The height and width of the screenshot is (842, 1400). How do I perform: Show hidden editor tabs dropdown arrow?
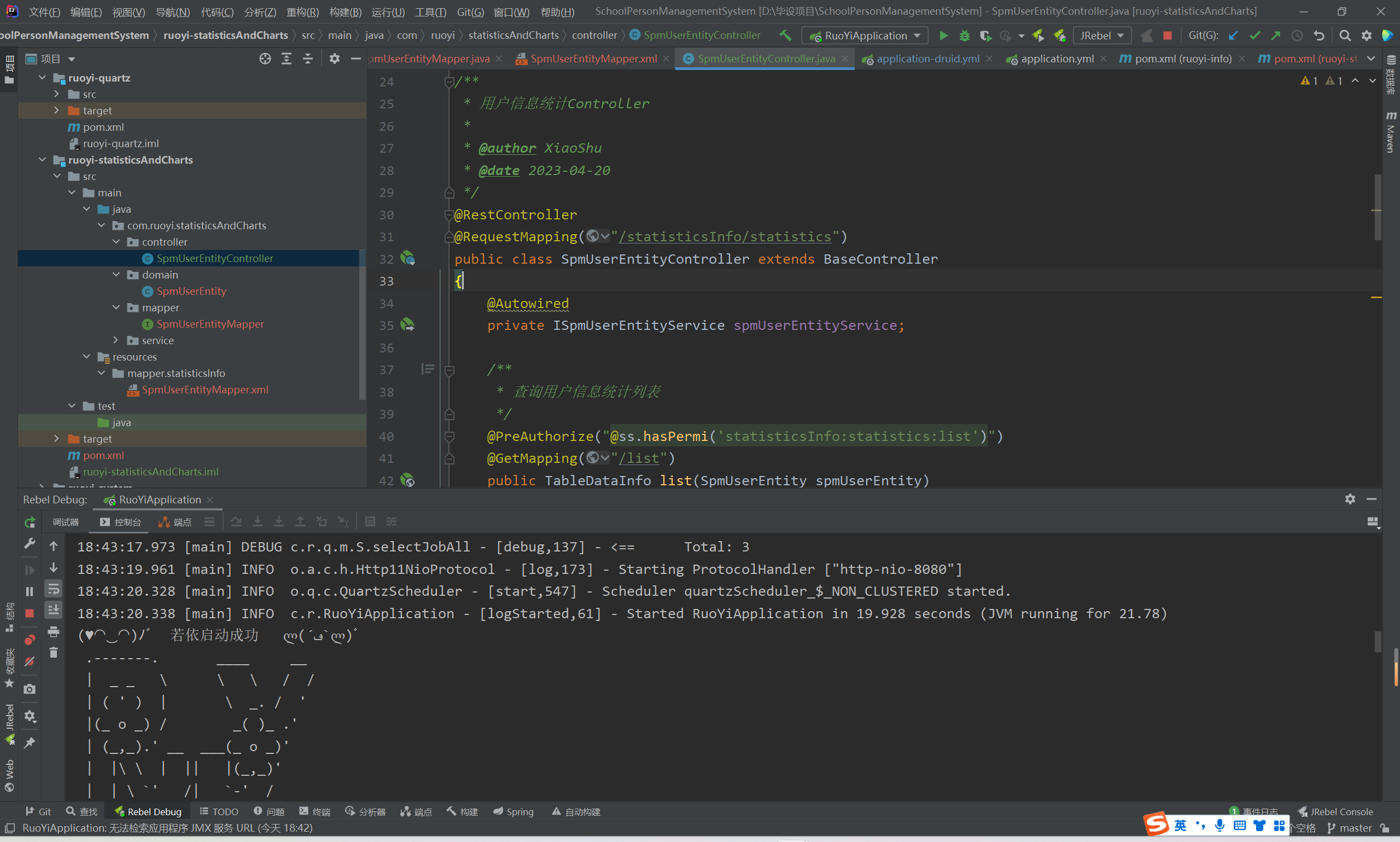tap(1370, 59)
